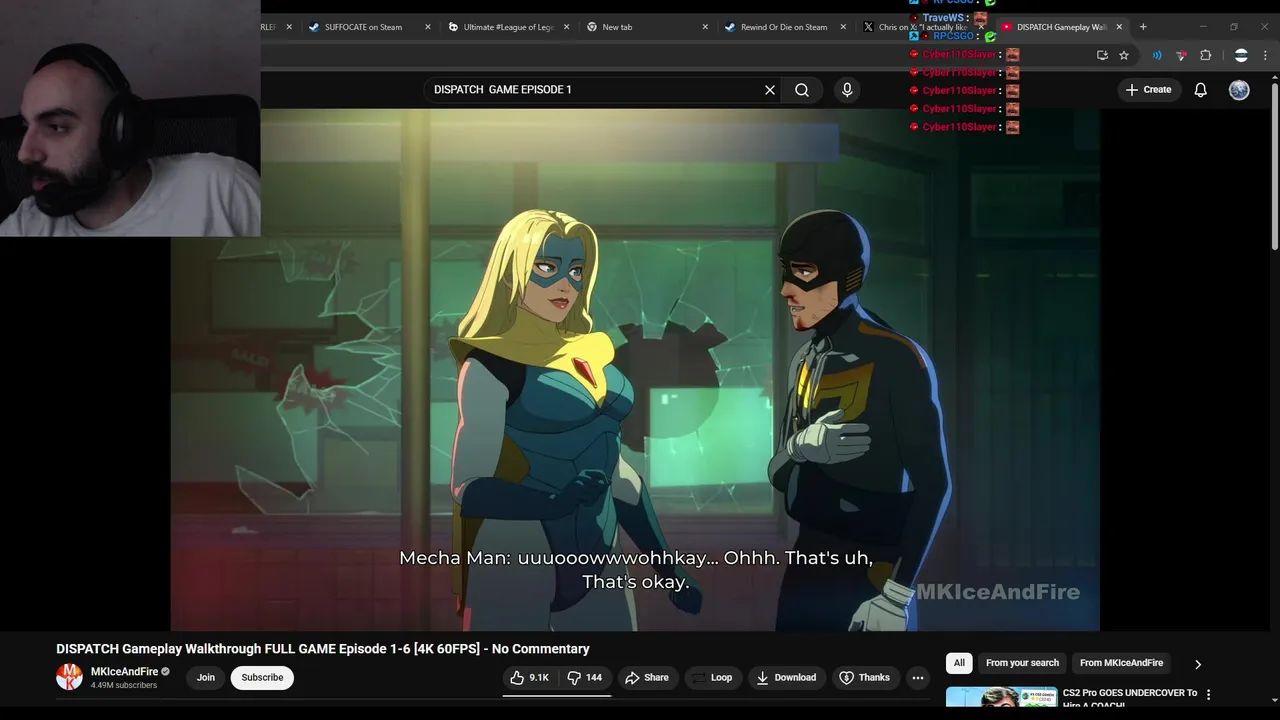The width and height of the screenshot is (1280, 720).
Task: Click the search magnifier button
Action: pyautogui.click(x=802, y=90)
